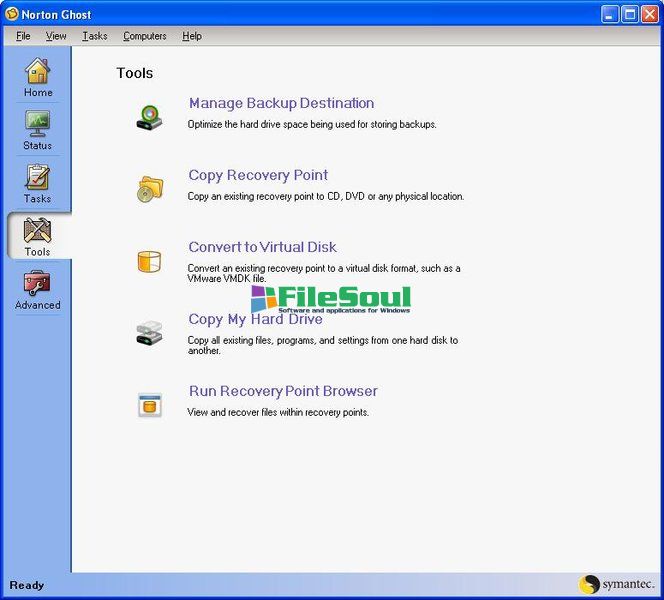
Task: Click the Run Recovery Point Browser icon
Action: tap(149, 405)
